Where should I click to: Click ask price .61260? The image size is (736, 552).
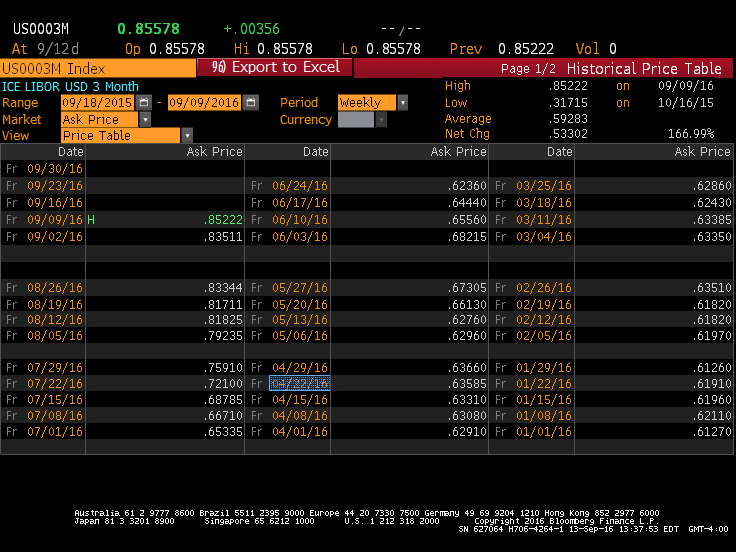click(712, 368)
